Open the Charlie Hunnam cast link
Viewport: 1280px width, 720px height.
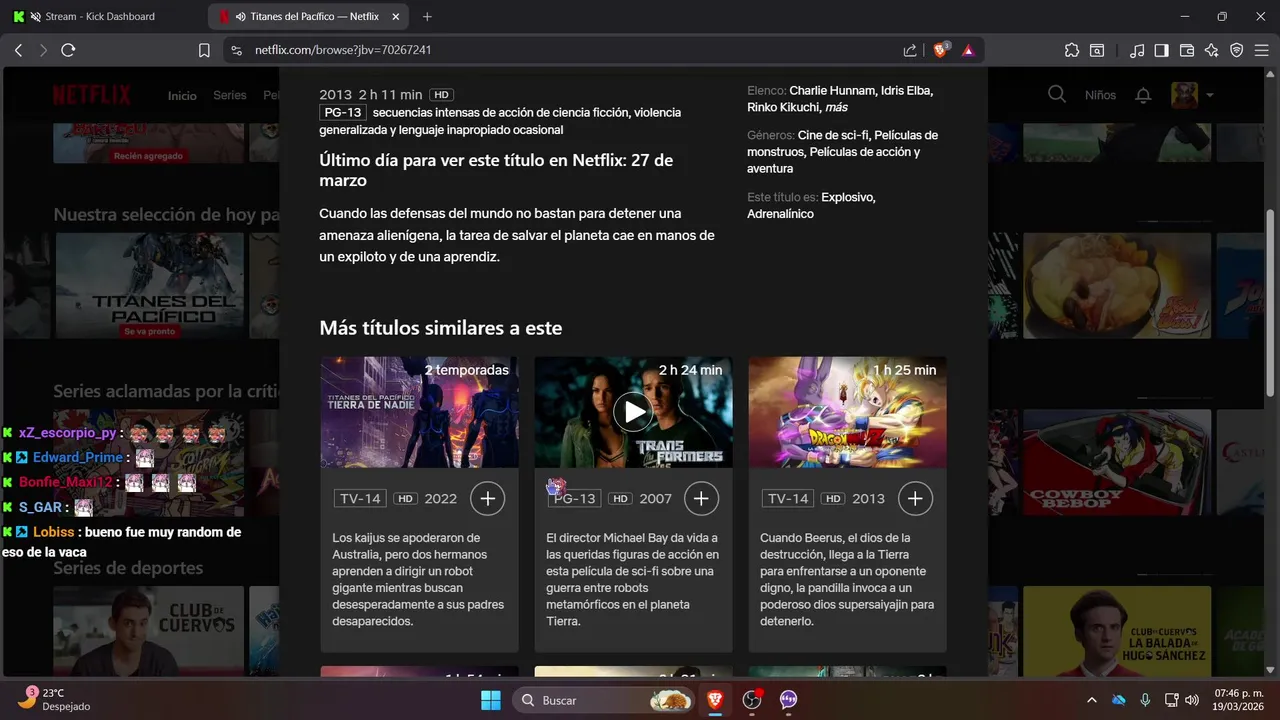pos(833,90)
